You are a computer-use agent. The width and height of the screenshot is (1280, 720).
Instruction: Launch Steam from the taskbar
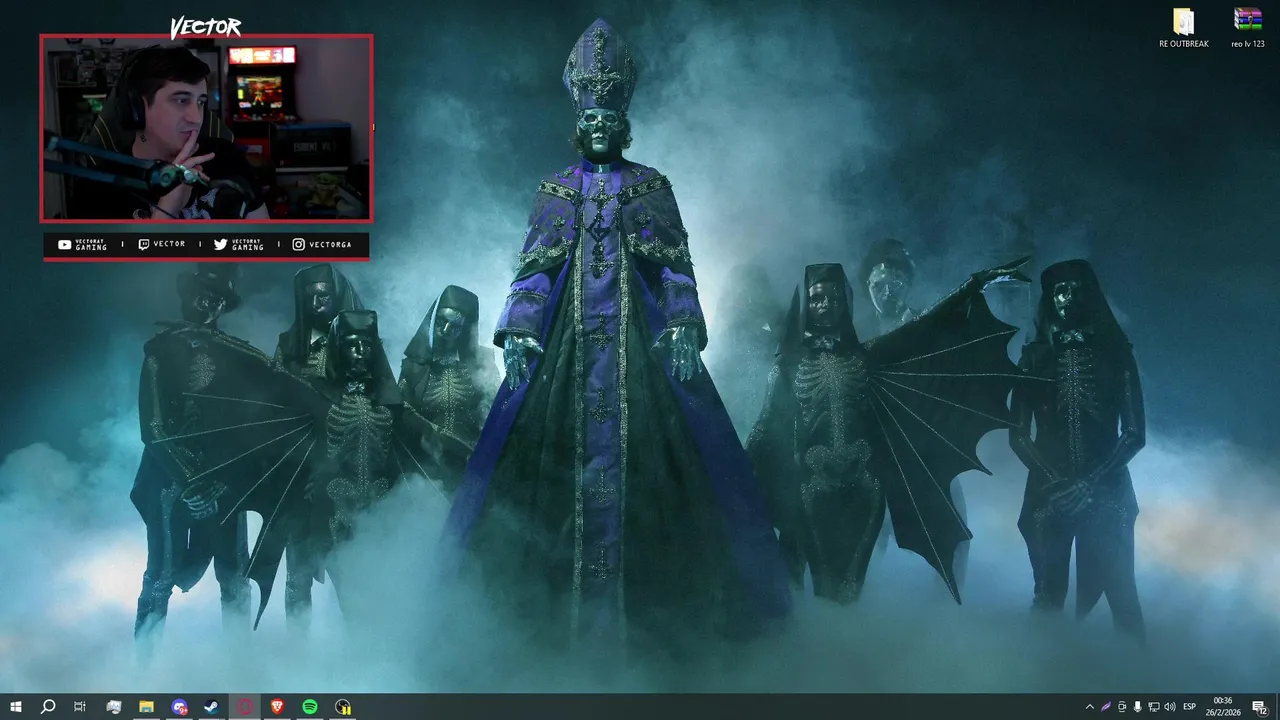coord(211,707)
